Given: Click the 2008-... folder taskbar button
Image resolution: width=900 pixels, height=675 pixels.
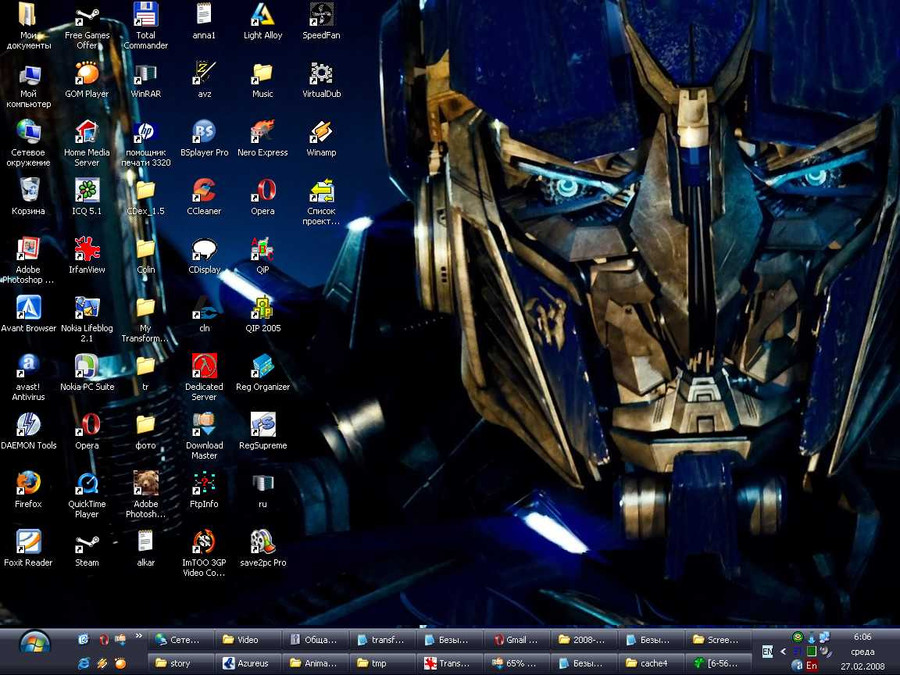Looking at the screenshot, I should pyautogui.click(x=584, y=639).
